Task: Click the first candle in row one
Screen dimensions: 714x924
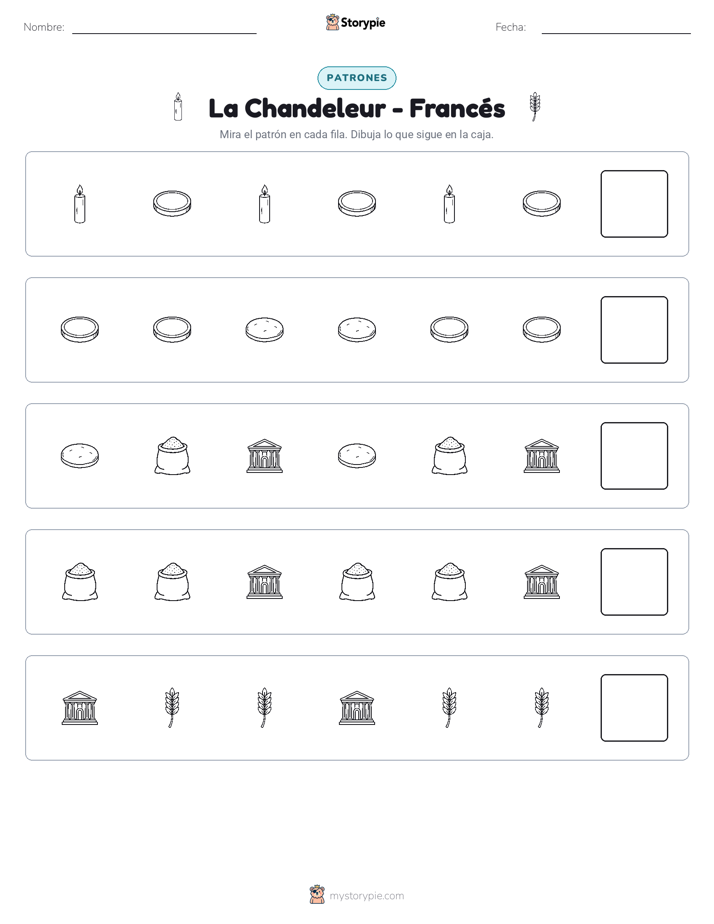Action: pyautogui.click(x=80, y=204)
